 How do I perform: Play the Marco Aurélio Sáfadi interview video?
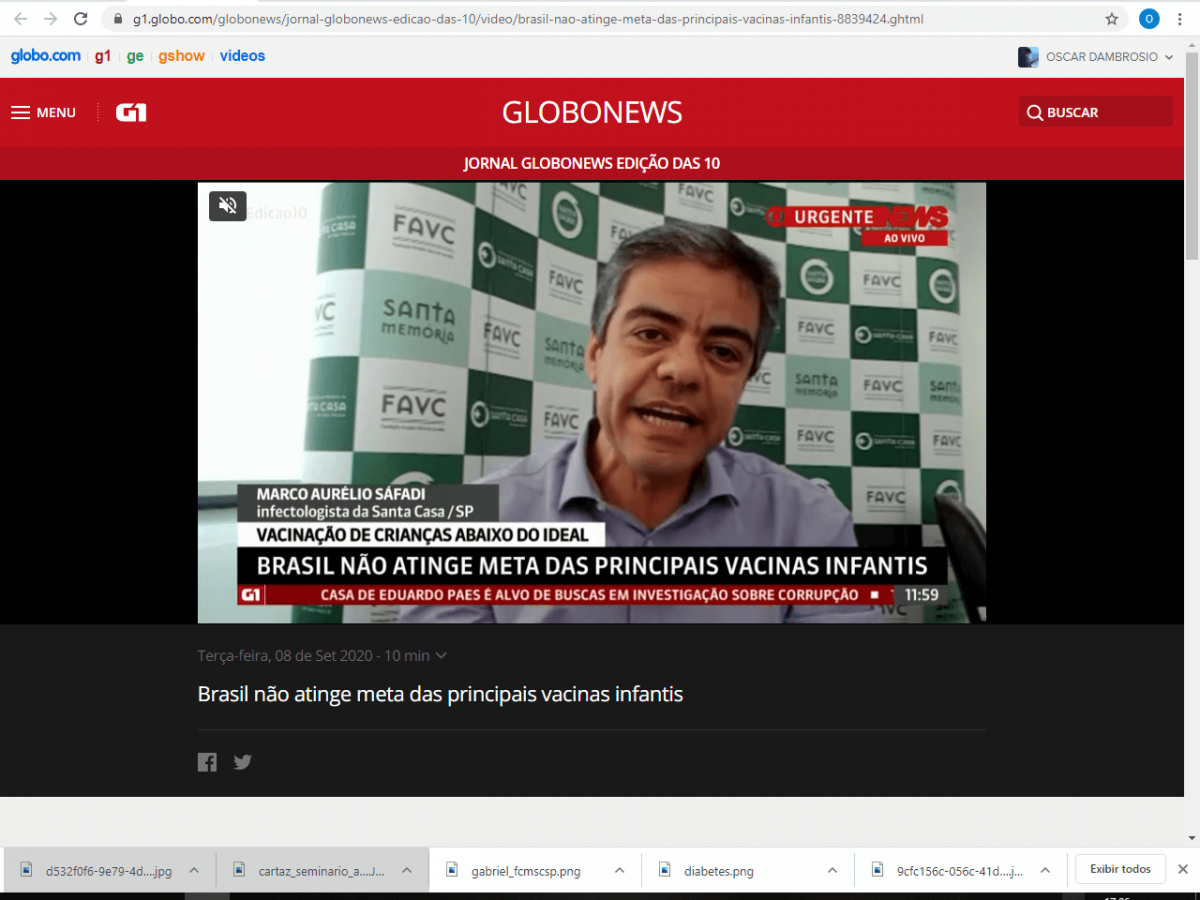tap(592, 403)
